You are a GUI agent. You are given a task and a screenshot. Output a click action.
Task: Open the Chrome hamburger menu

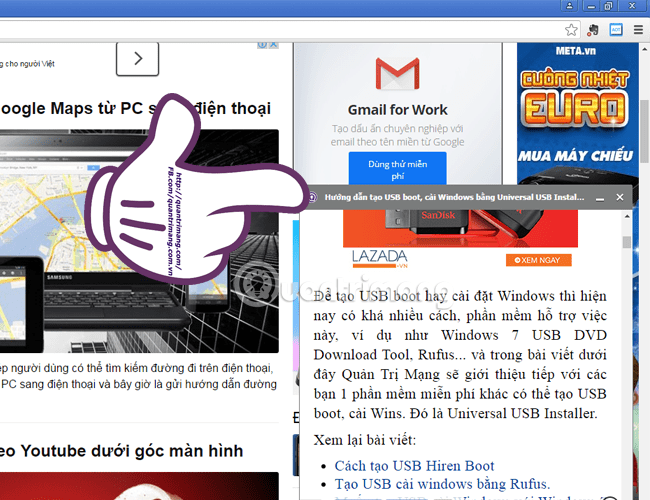click(638, 30)
